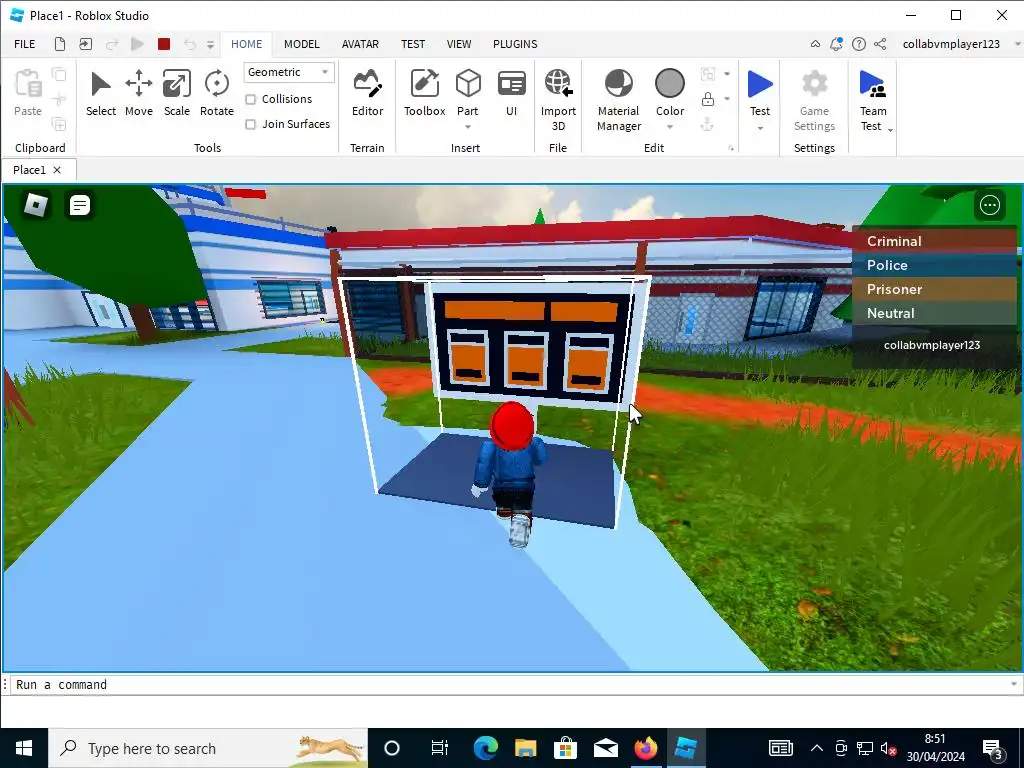1024x768 pixels.
Task: Open notifications bell icon
Action: (836, 44)
